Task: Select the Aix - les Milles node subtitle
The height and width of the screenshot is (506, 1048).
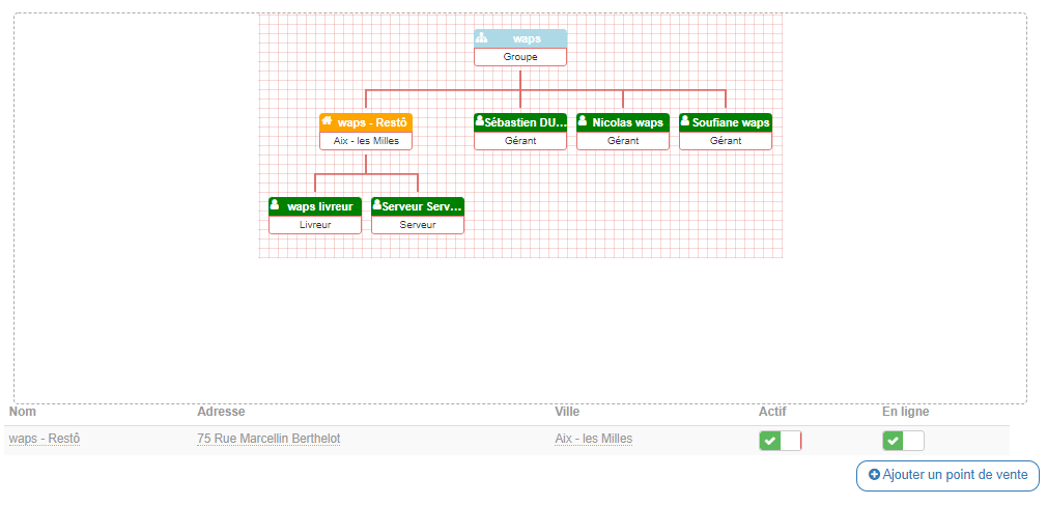Action: point(366,141)
